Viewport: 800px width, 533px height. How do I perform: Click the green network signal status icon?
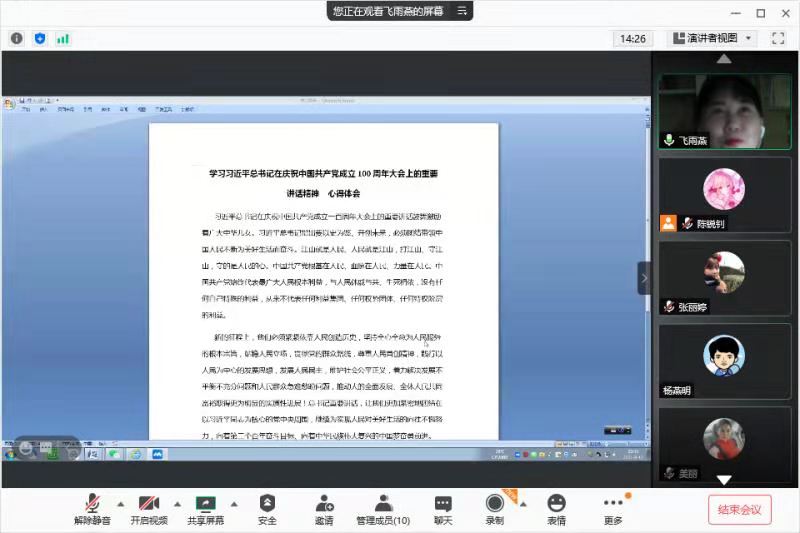[x=62, y=38]
